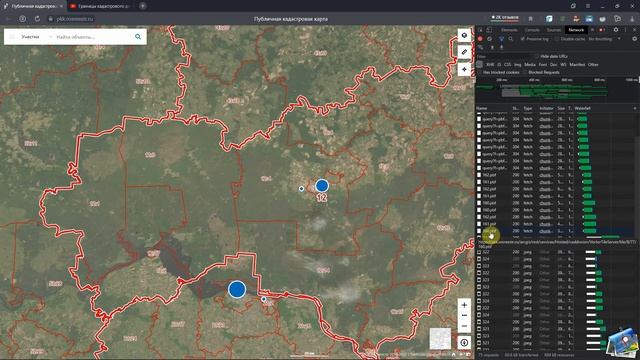The width and height of the screenshot is (640, 360).
Task: Reload the page with browser refresh icon
Action: click(37, 19)
